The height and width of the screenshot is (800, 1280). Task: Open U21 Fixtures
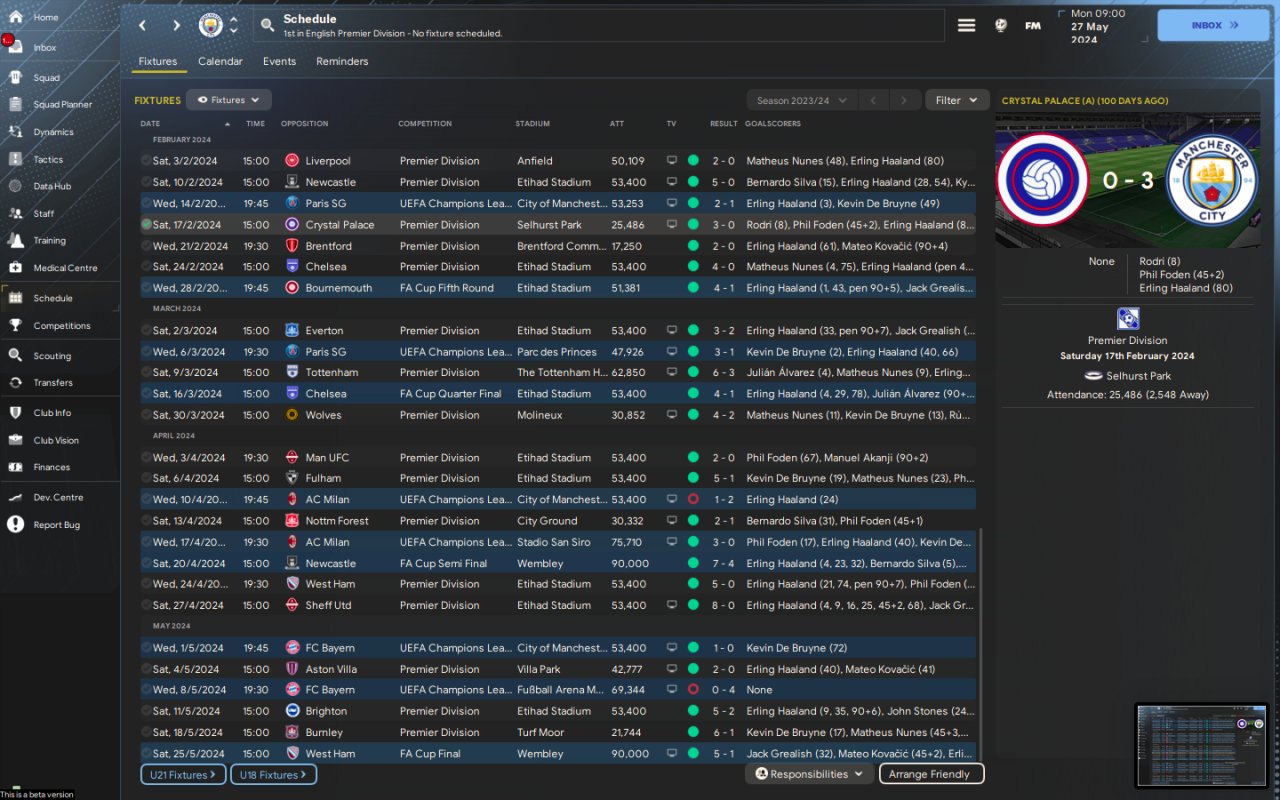184,774
